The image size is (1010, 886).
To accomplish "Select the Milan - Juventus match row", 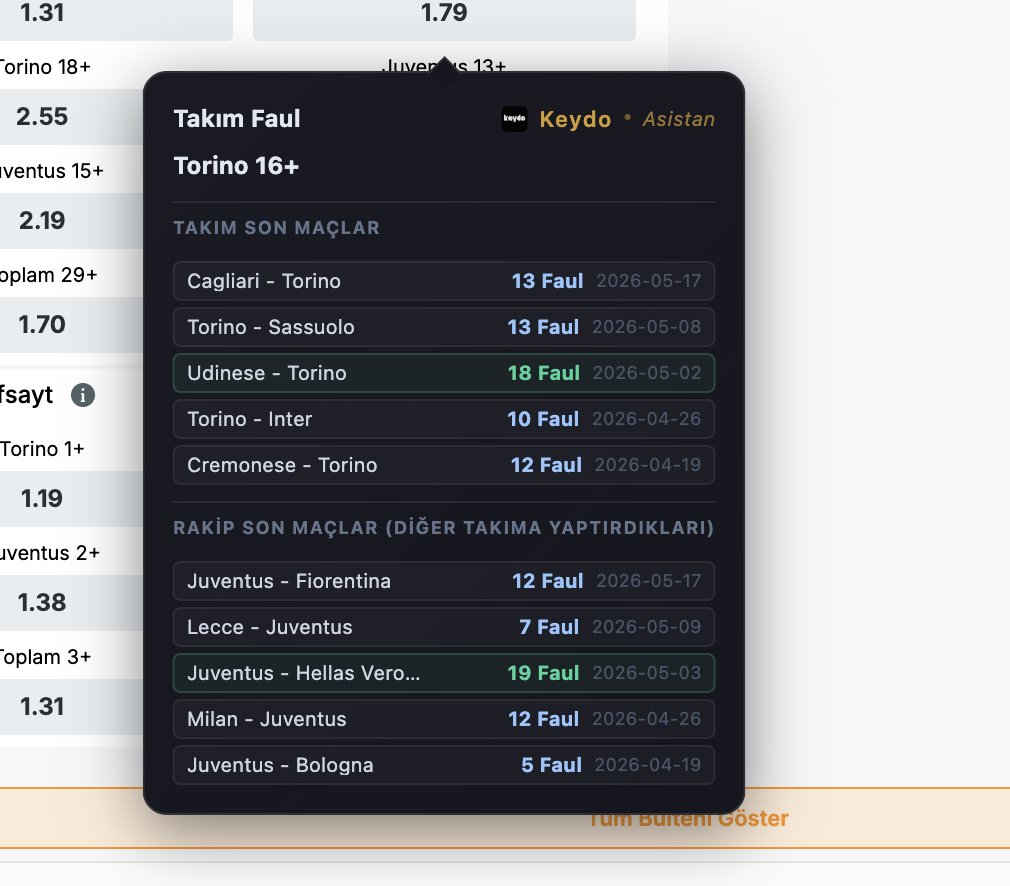I will pyautogui.click(x=444, y=719).
